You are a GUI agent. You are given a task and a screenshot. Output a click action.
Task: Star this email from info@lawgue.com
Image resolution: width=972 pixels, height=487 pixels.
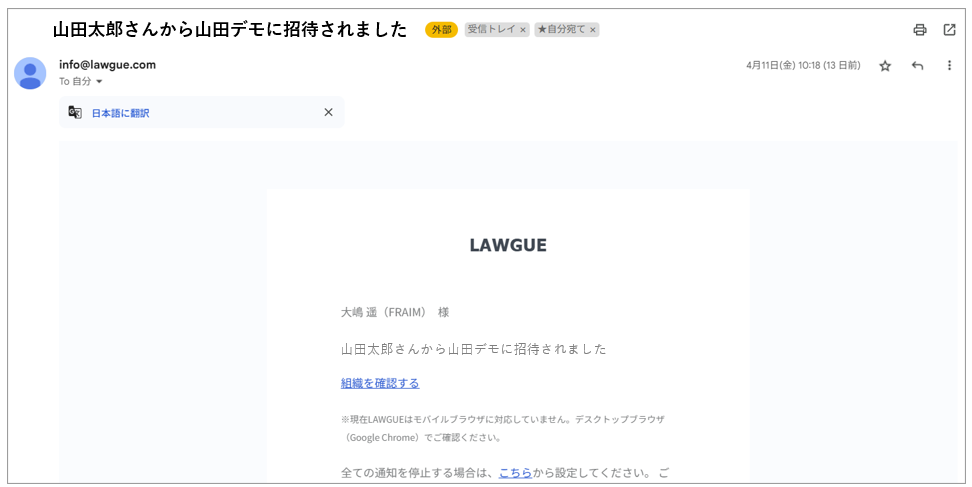pyautogui.click(x=884, y=66)
